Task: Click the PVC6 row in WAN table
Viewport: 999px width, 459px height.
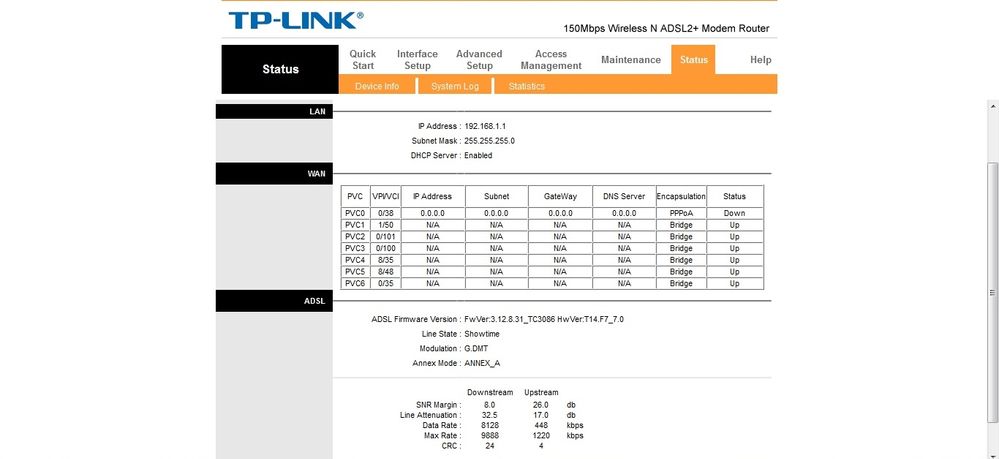Action: pyautogui.click(x=355, y=284)
